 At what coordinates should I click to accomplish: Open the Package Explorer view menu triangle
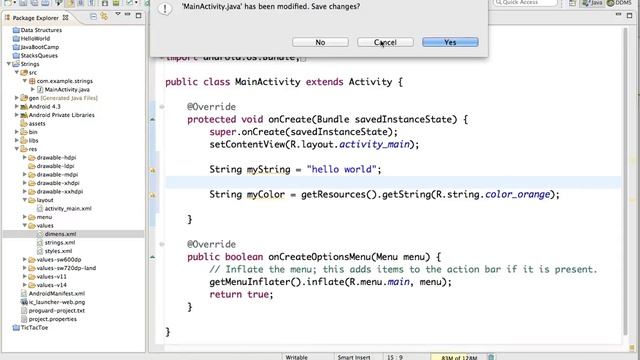pyautogui.click(x=118, y=14)
